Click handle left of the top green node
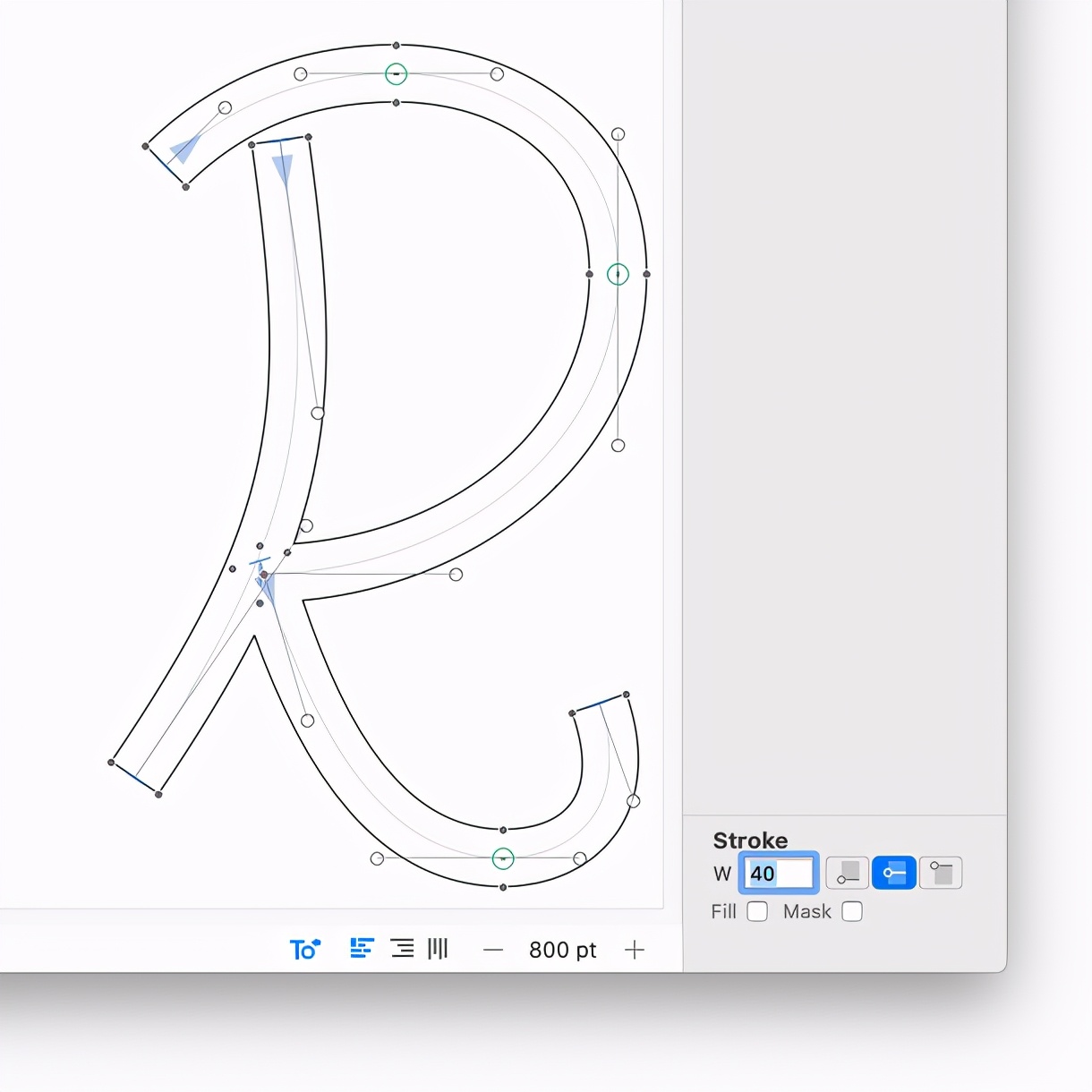 (301, 74)
